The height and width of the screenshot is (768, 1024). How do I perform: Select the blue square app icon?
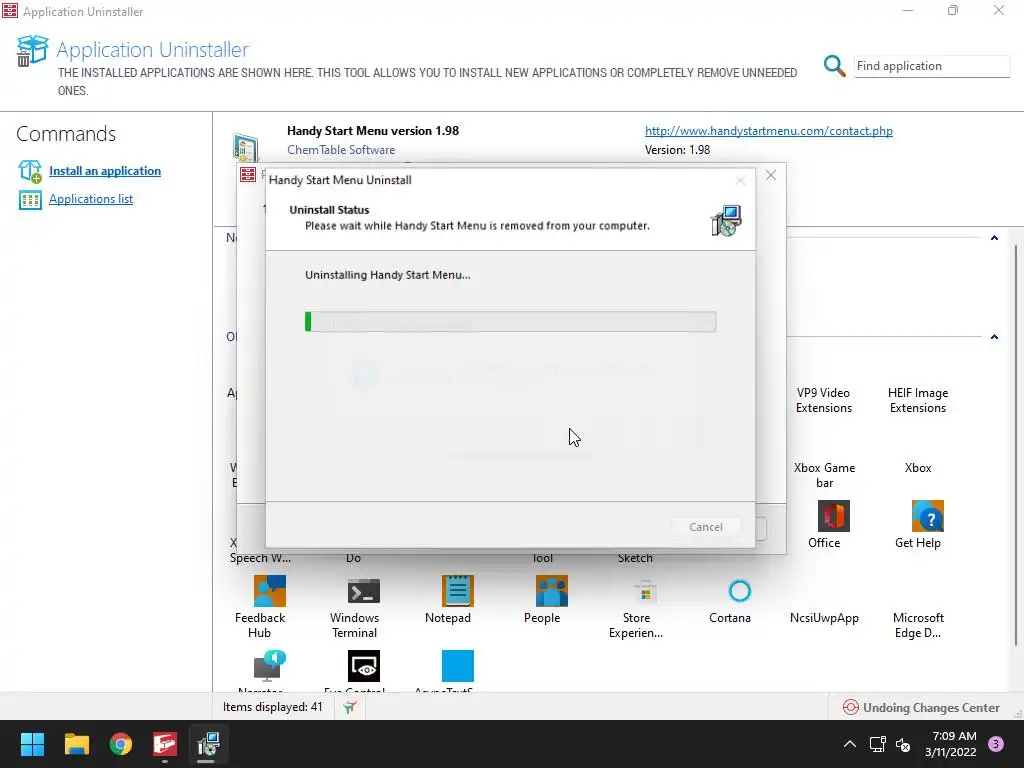coord(457,666)
